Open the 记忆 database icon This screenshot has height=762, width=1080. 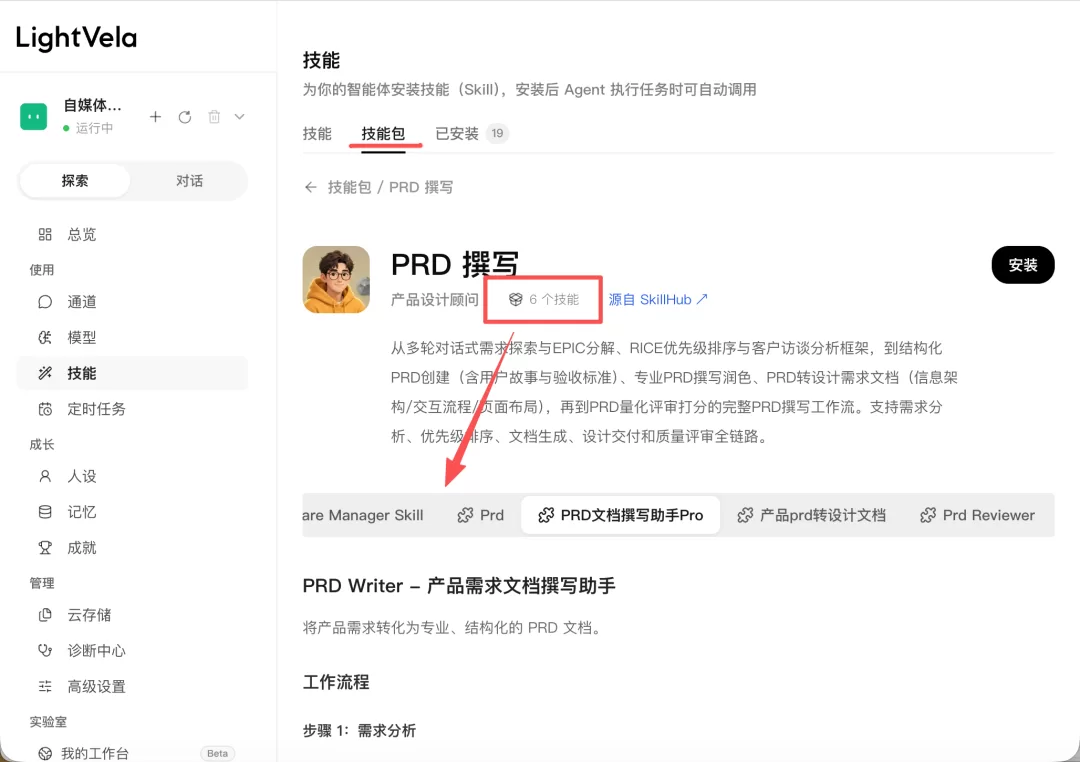click(45, 512)
